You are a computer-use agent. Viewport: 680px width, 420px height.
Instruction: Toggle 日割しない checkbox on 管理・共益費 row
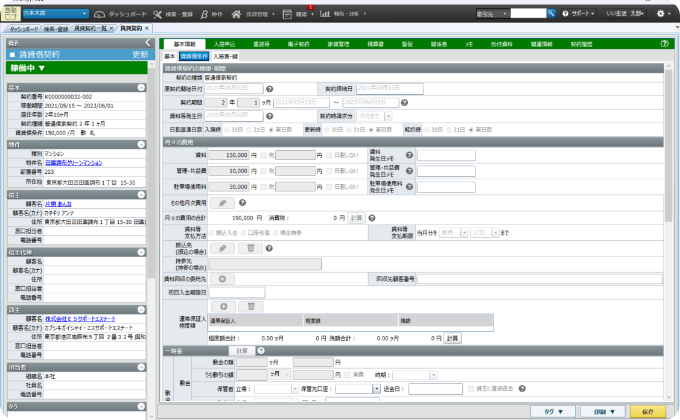pos(329,171)
